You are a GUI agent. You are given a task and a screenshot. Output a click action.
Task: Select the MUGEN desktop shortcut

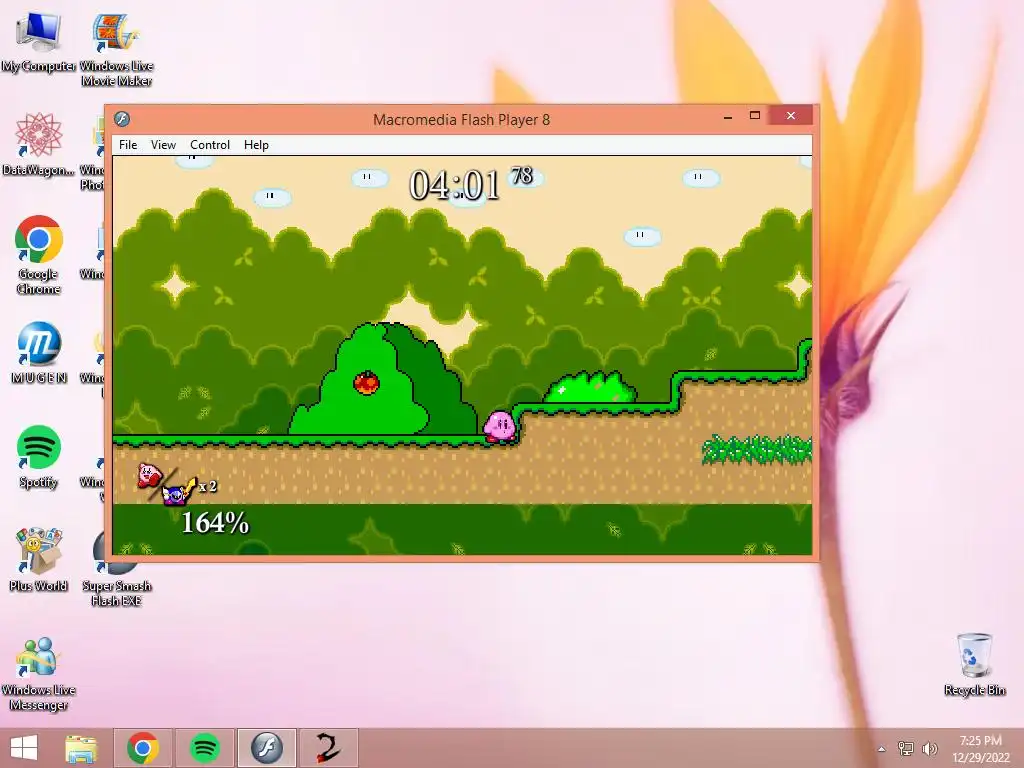point(39,353)
